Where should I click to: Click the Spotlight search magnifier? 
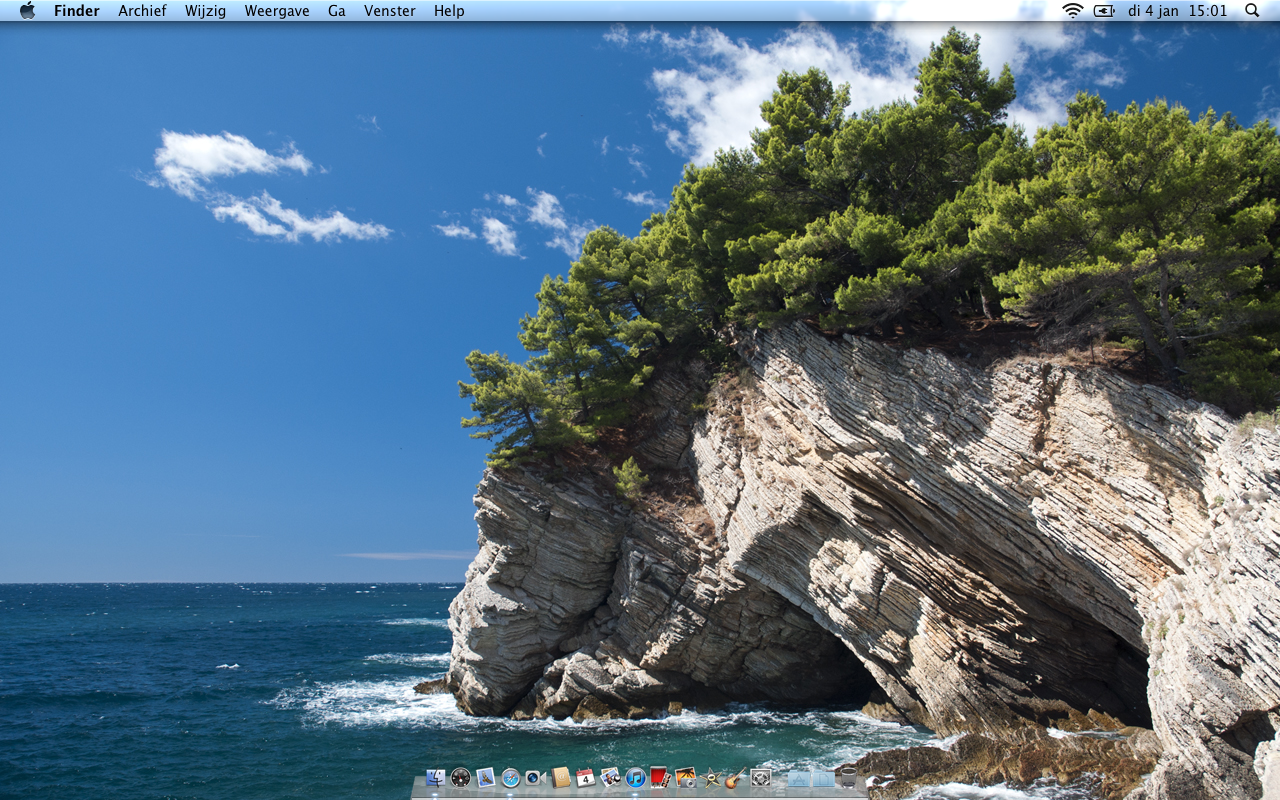coord(1252,11)
